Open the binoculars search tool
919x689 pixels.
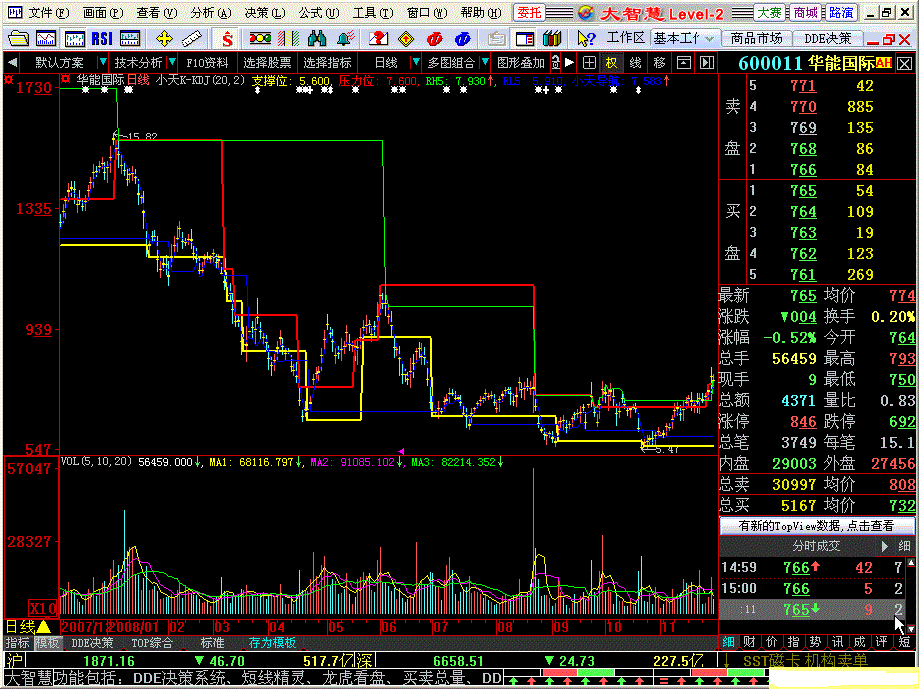[317, 39]
